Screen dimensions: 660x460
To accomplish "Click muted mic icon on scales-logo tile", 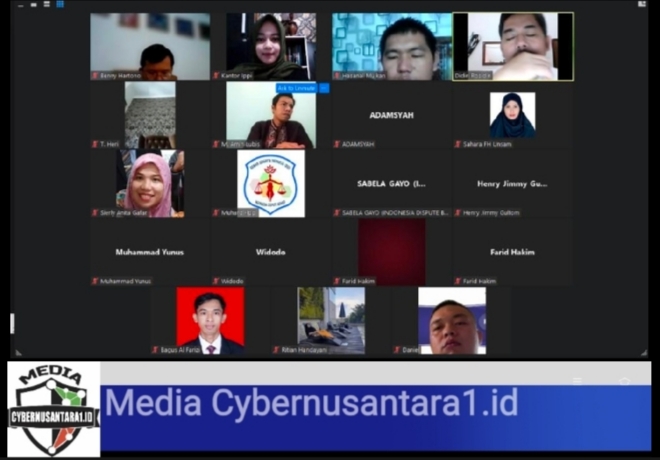I will [x=216, y=213].
